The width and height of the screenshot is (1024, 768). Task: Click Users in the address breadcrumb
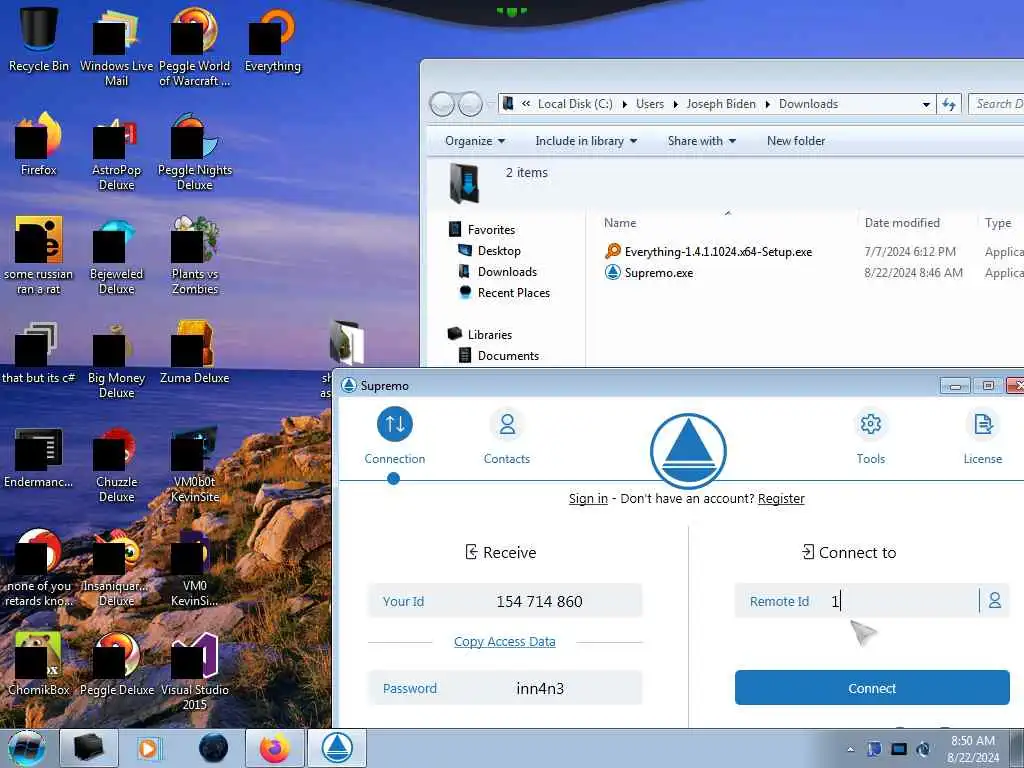tap(650, 104)
